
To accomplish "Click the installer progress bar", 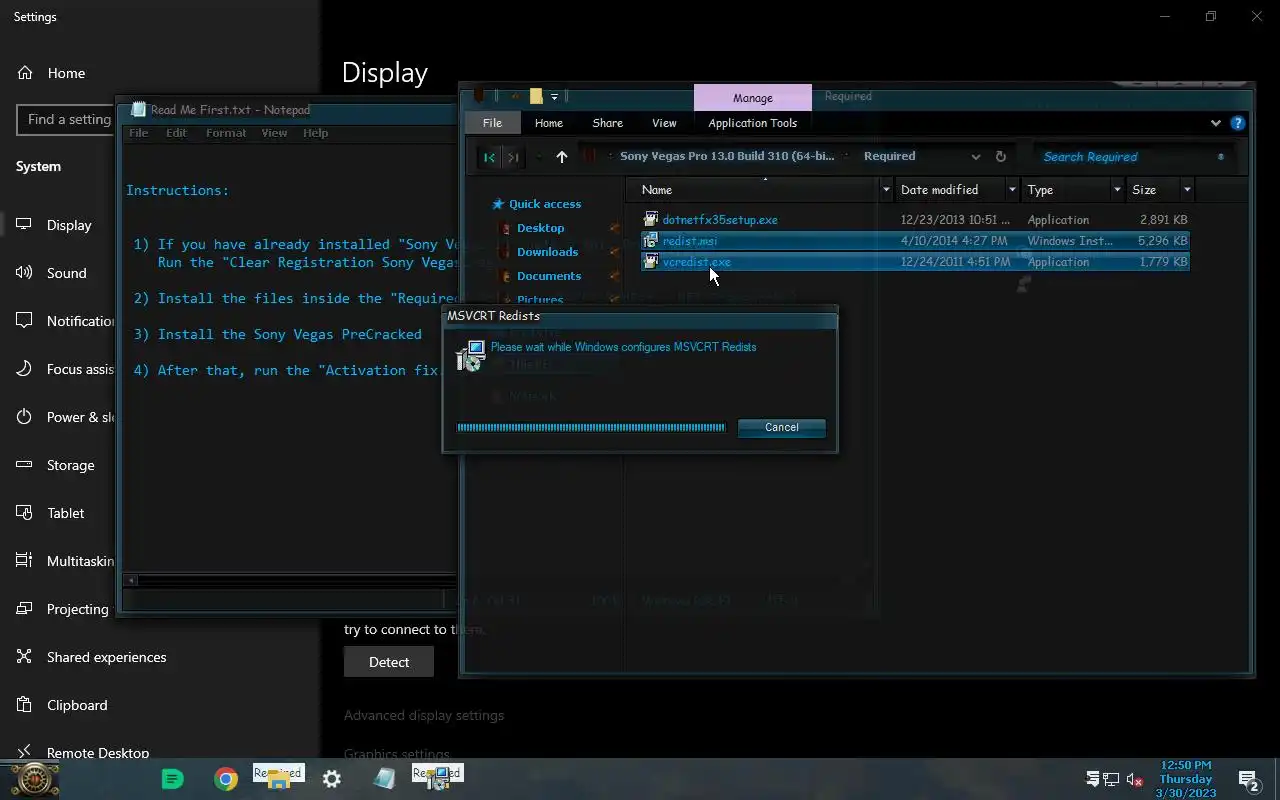I will pos(592,427).
